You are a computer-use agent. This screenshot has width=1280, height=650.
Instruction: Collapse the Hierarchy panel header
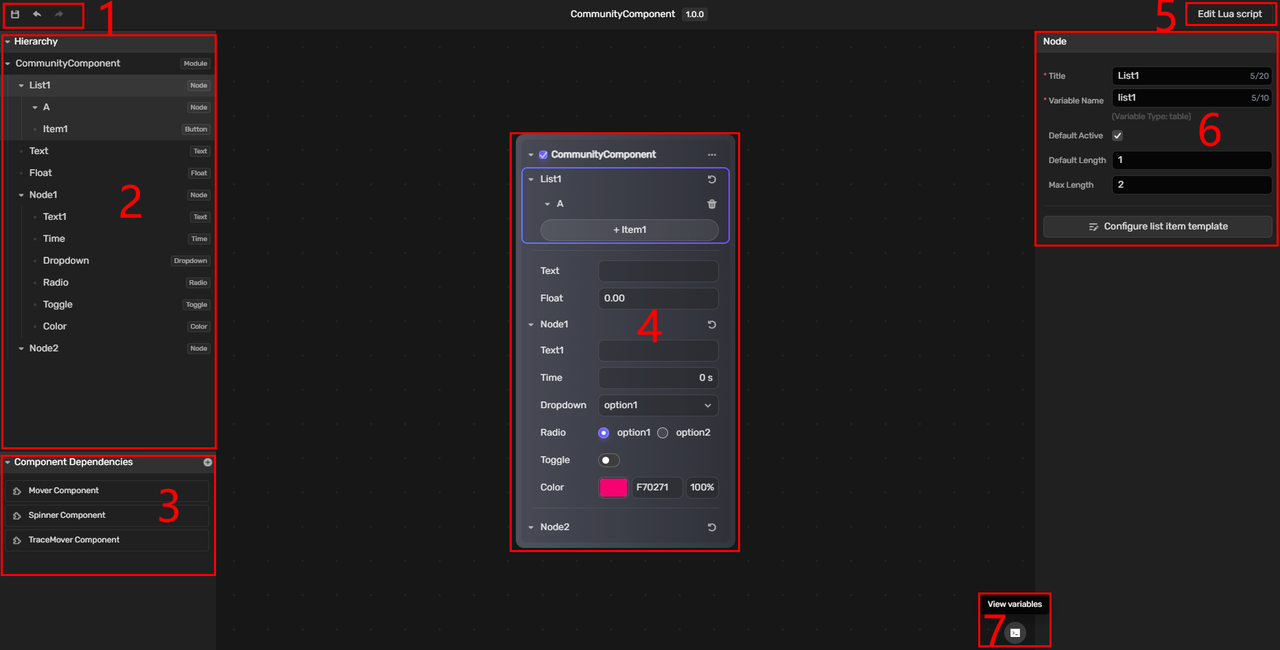9,41
